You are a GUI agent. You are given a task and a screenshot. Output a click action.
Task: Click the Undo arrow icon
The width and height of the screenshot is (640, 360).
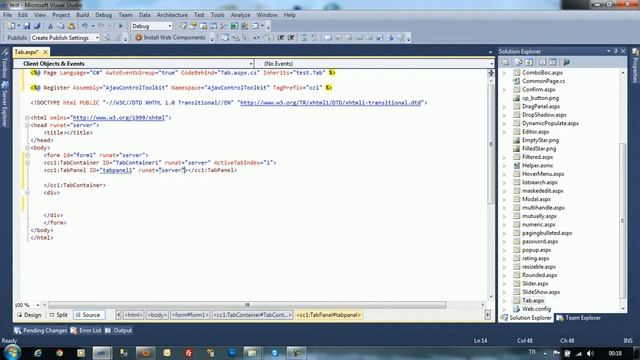[84, 26]
